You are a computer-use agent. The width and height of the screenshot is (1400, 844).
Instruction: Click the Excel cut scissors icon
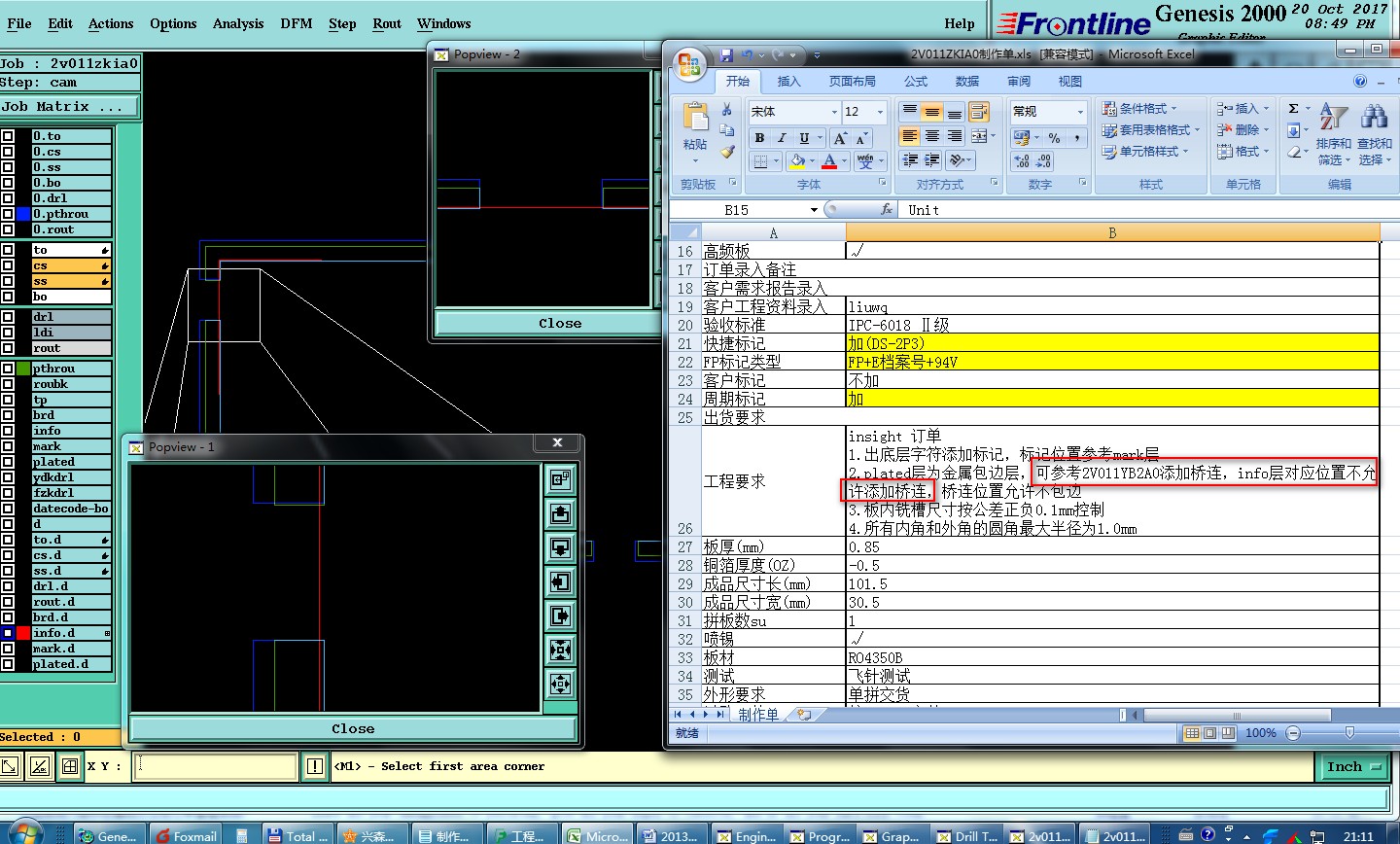726,109
